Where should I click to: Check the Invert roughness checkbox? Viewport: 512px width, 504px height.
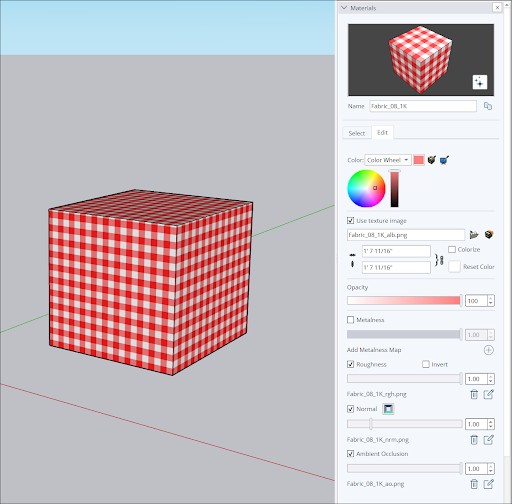426,364
